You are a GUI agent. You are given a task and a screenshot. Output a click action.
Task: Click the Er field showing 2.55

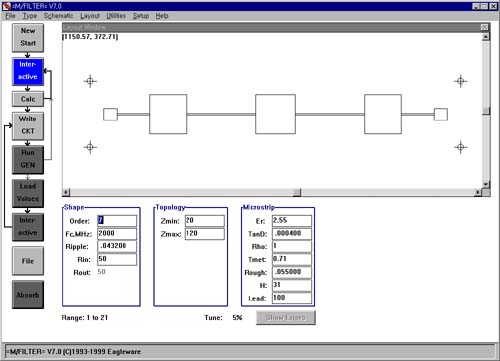pos(292,221)
